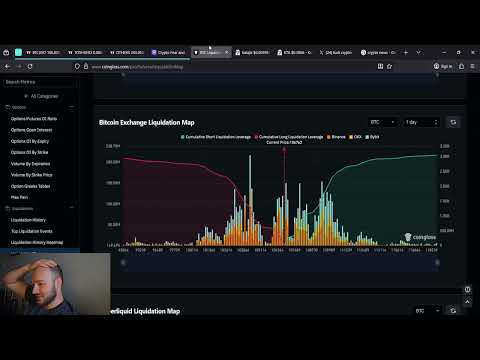This screenshot has height=360, width=480.
Task: Open Options OI By Expiry
Action: [x=30, y=141]
